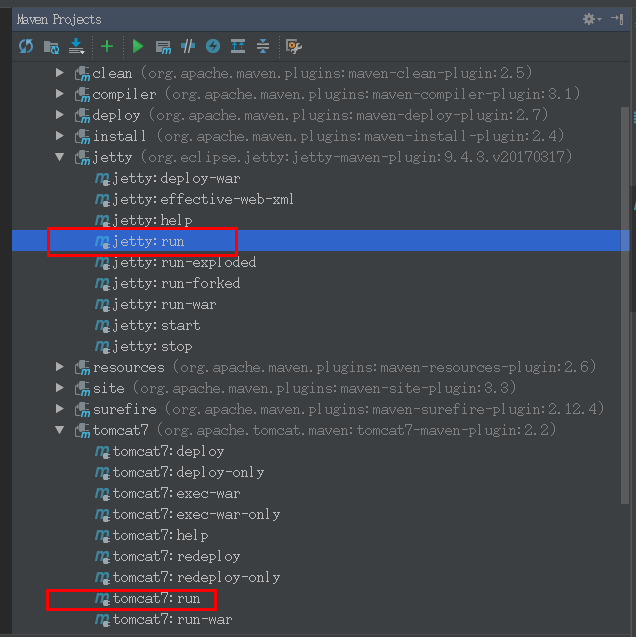Select jetty:help goal
636x637 pixels.
pos(143,221)
